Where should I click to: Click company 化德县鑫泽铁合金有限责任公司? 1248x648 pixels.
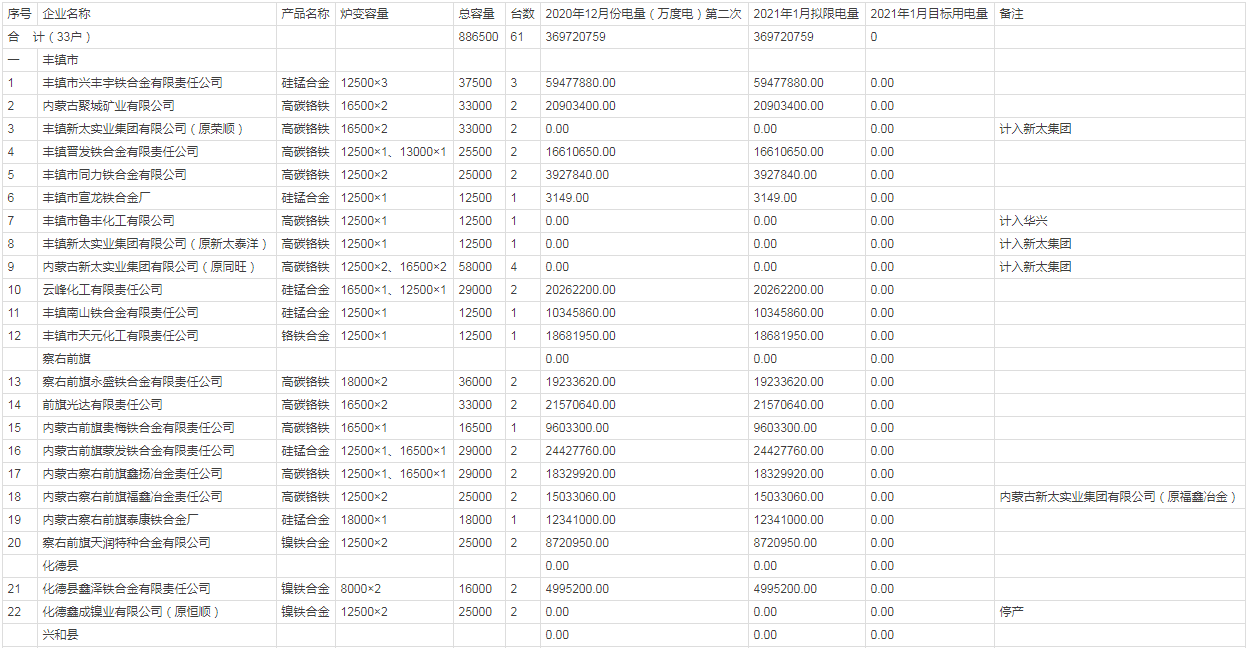[126, 589]
